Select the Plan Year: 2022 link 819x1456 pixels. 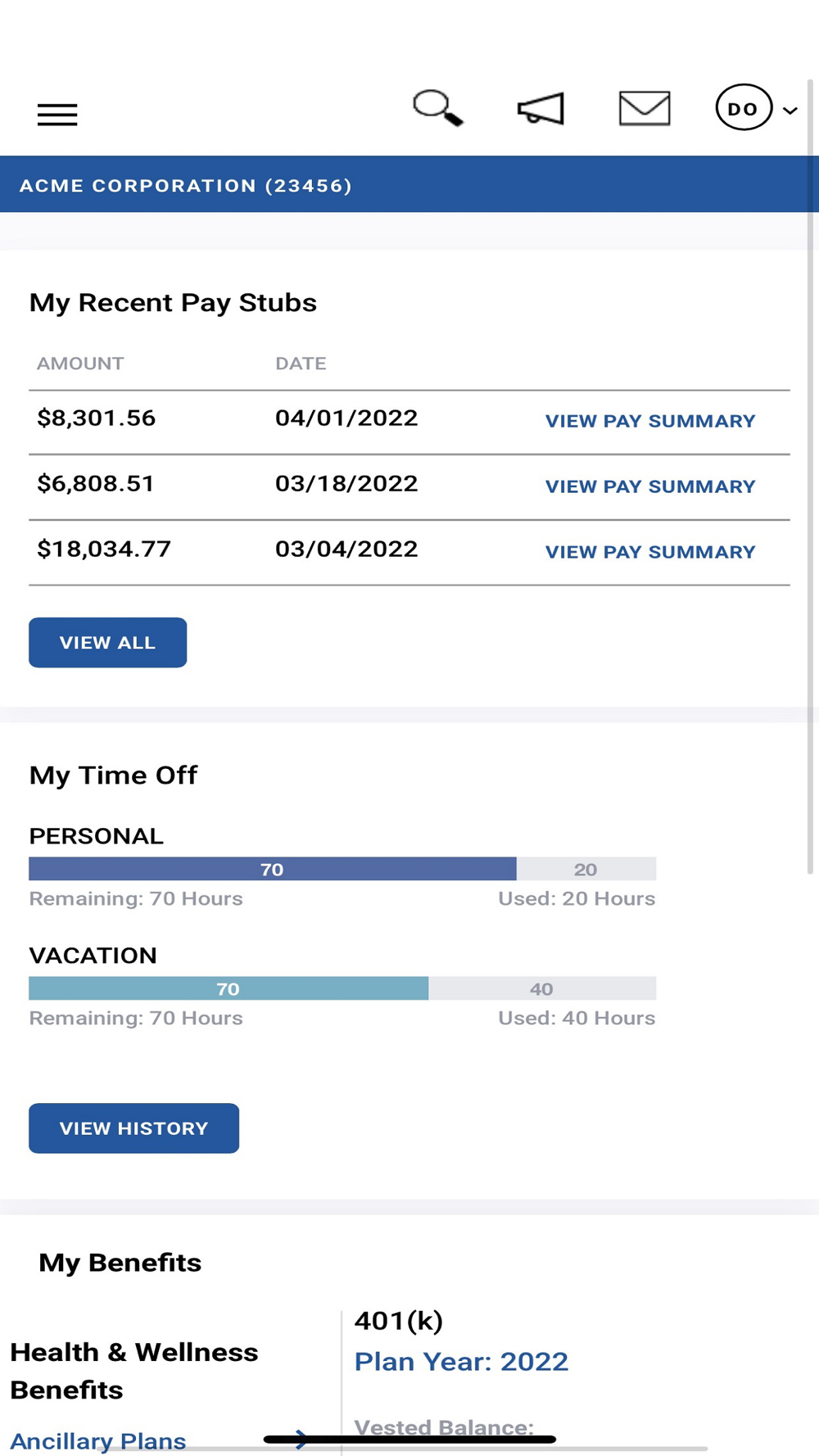(461, 1362)
